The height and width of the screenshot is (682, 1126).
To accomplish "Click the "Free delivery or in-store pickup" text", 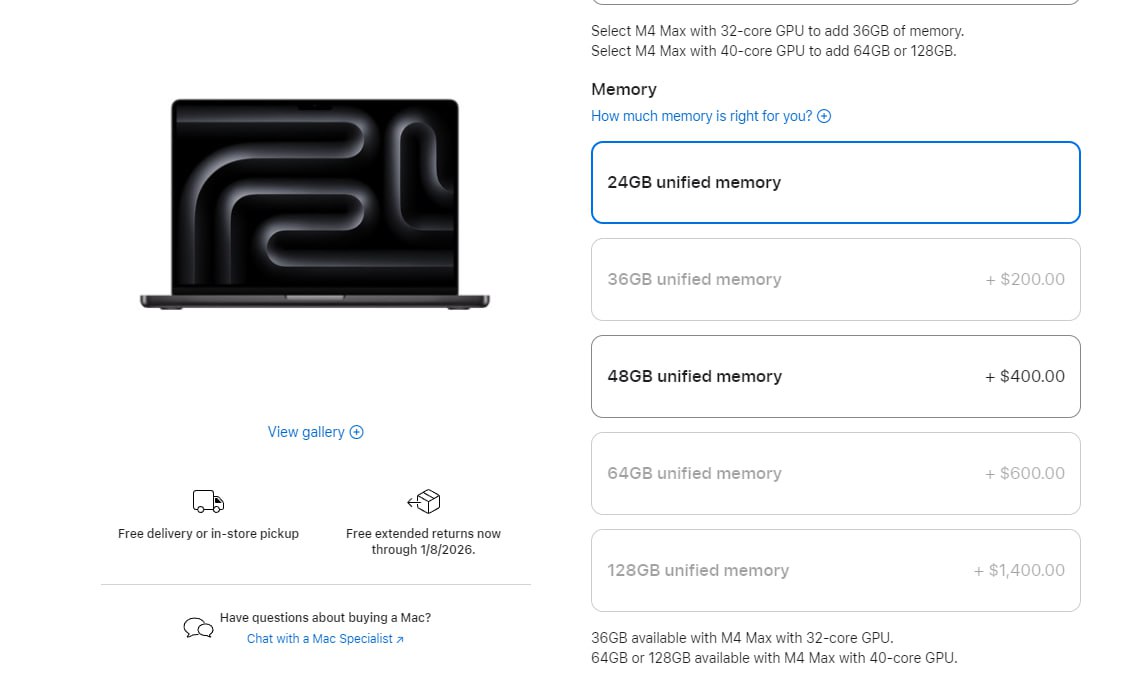I will pos(208,534).
